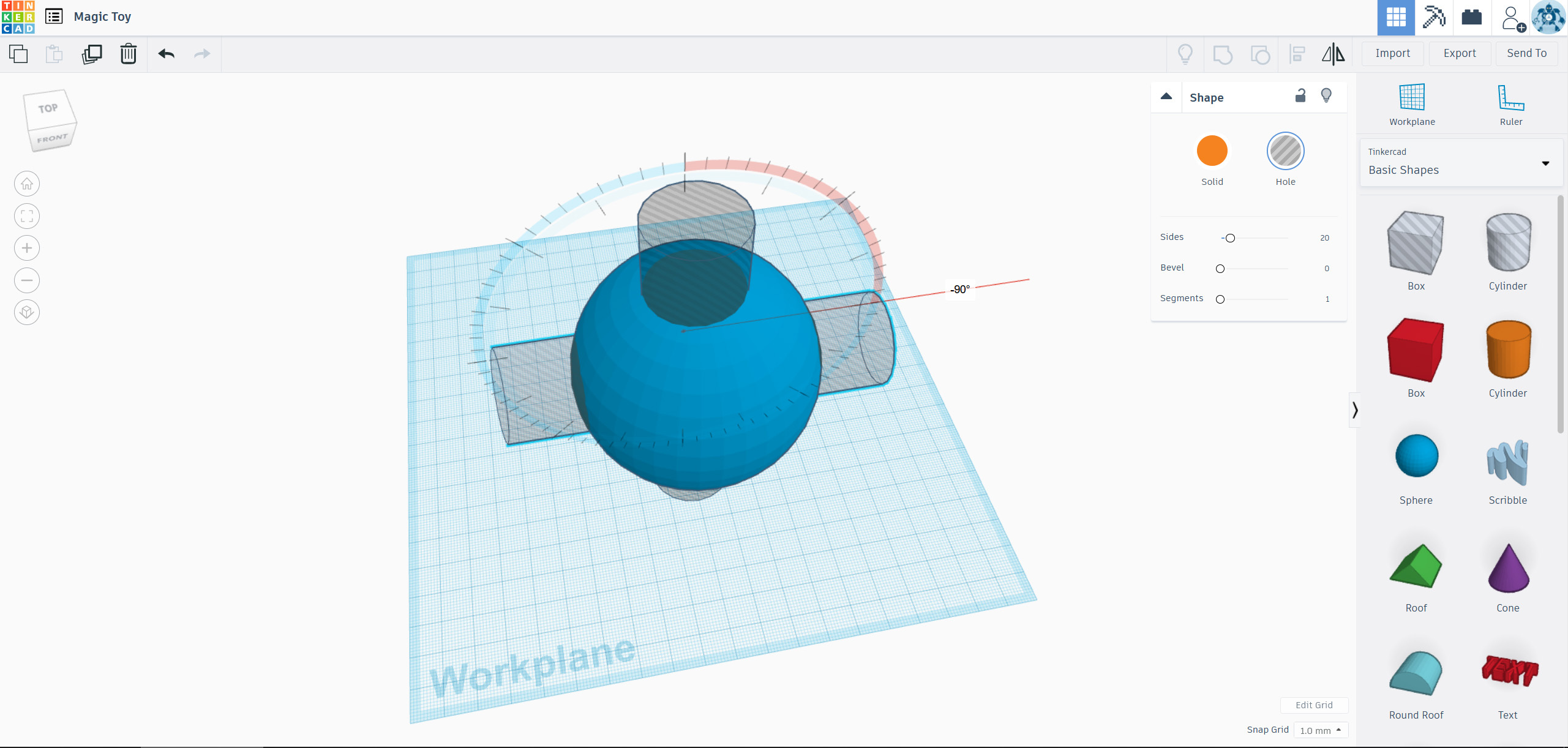Screen dimensions: 1568x748
Task: Open the Blocks pickaxe mode icon
Action: point(1434,17)
